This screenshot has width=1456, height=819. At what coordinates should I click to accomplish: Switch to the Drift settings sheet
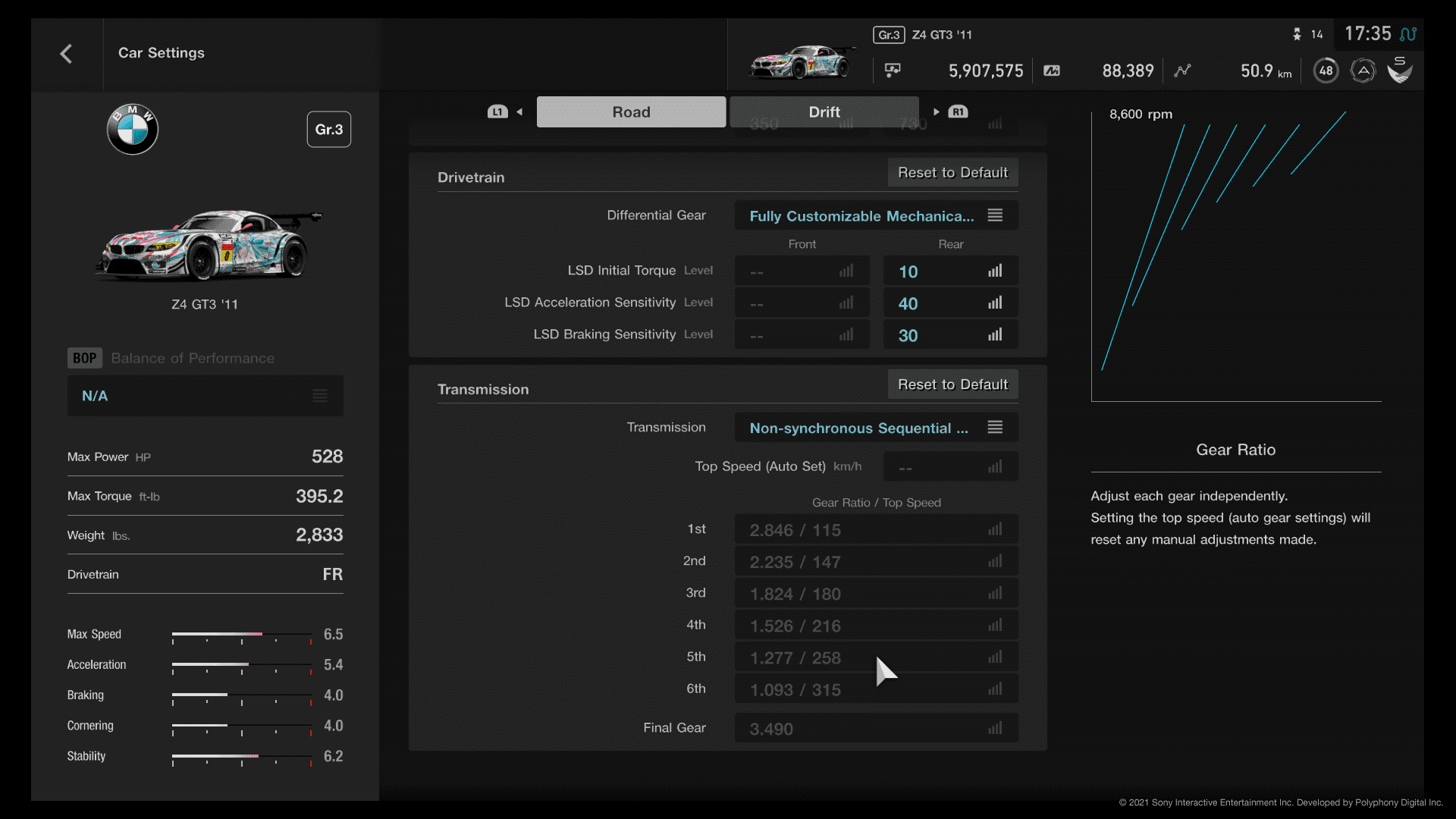824,112
